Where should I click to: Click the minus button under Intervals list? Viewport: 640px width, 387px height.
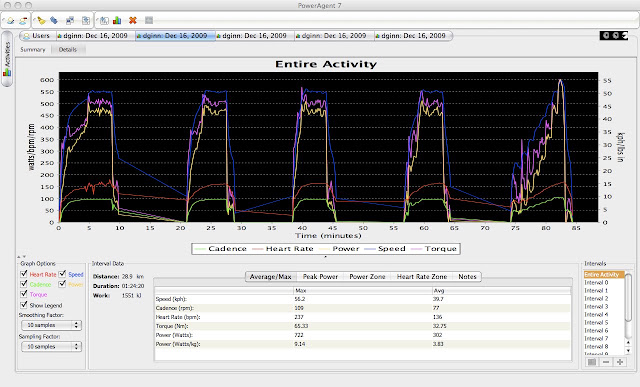tap(606, 362)
